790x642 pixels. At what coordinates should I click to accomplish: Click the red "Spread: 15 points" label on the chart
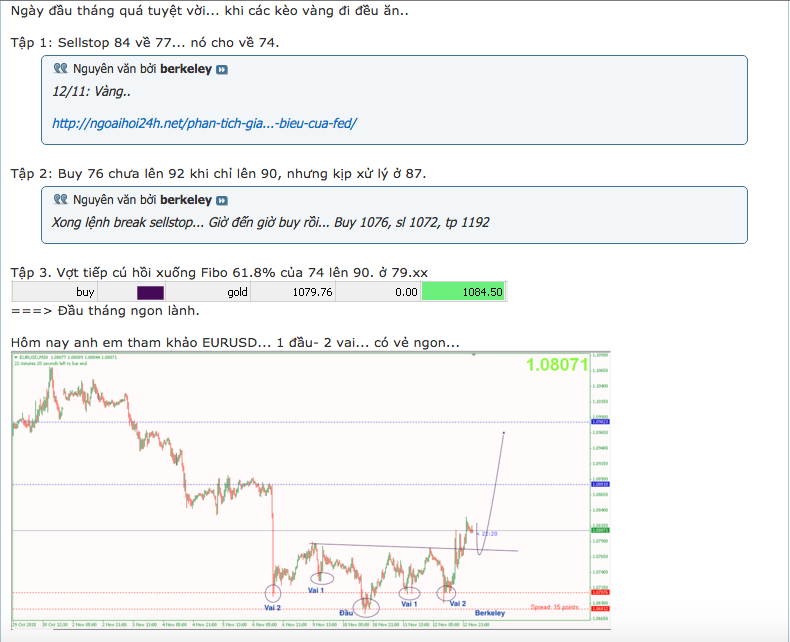554,607
